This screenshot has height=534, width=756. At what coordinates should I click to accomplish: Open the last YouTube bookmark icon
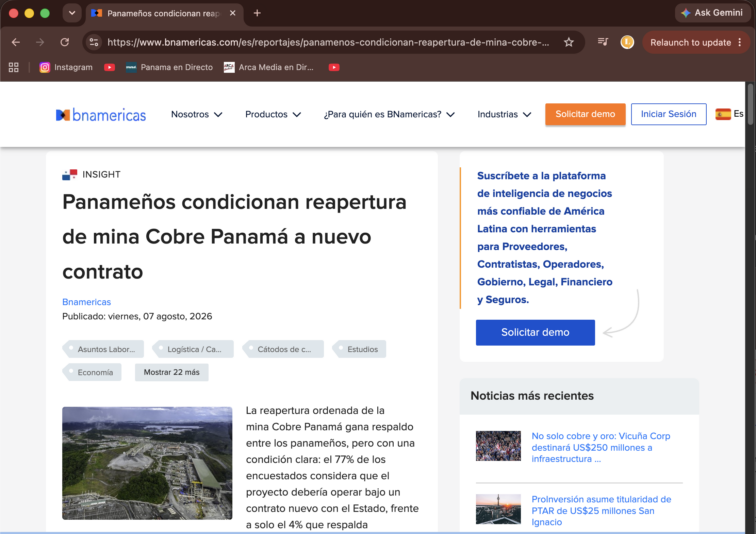point(334,67)
